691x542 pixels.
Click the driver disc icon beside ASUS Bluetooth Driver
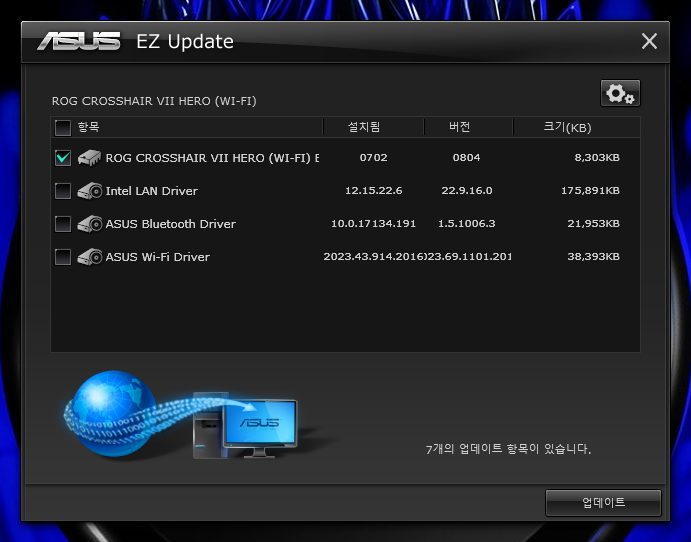coord(89,224)
